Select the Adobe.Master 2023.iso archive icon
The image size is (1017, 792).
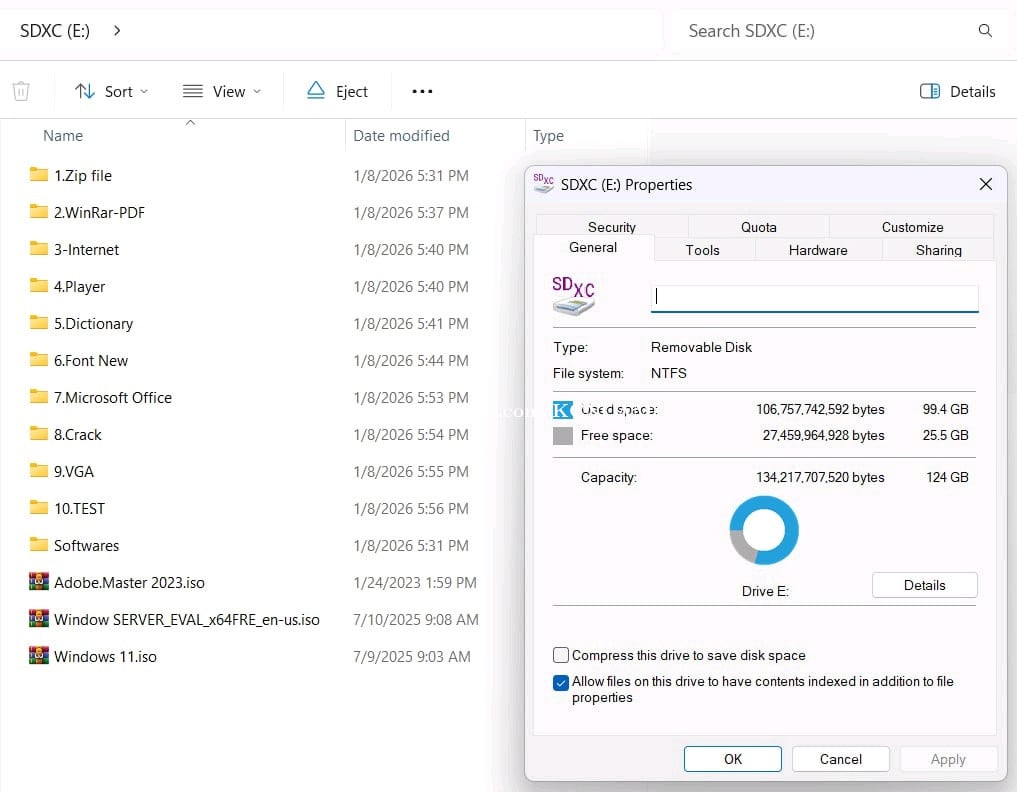[x=39, y=582]
